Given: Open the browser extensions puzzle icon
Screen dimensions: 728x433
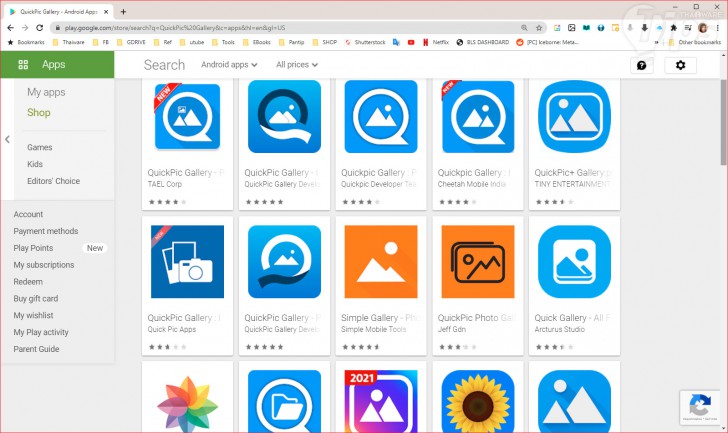Looking at the screenshot, I should 674,28.
